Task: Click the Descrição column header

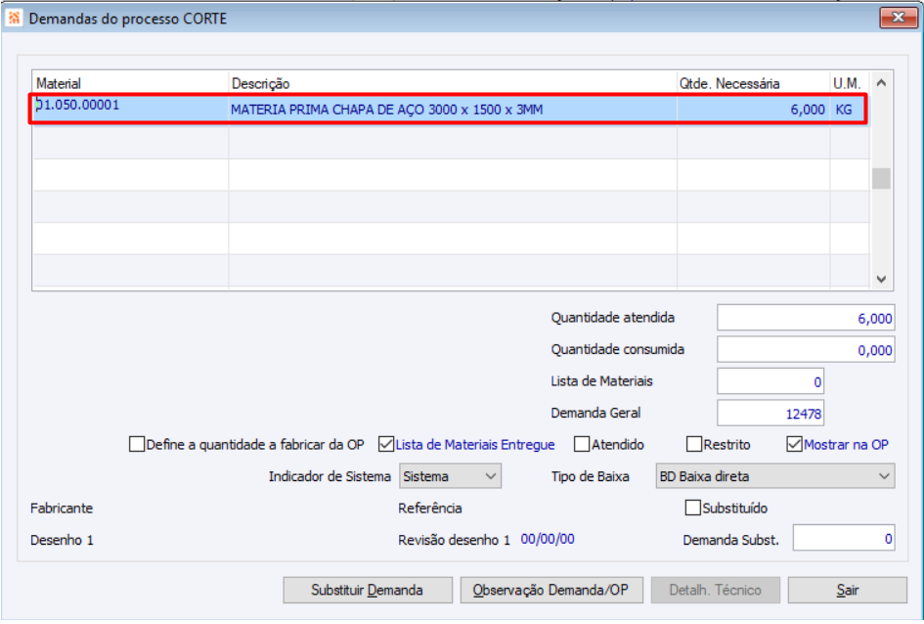Action: pyautogui.click(x=452, y=83)
